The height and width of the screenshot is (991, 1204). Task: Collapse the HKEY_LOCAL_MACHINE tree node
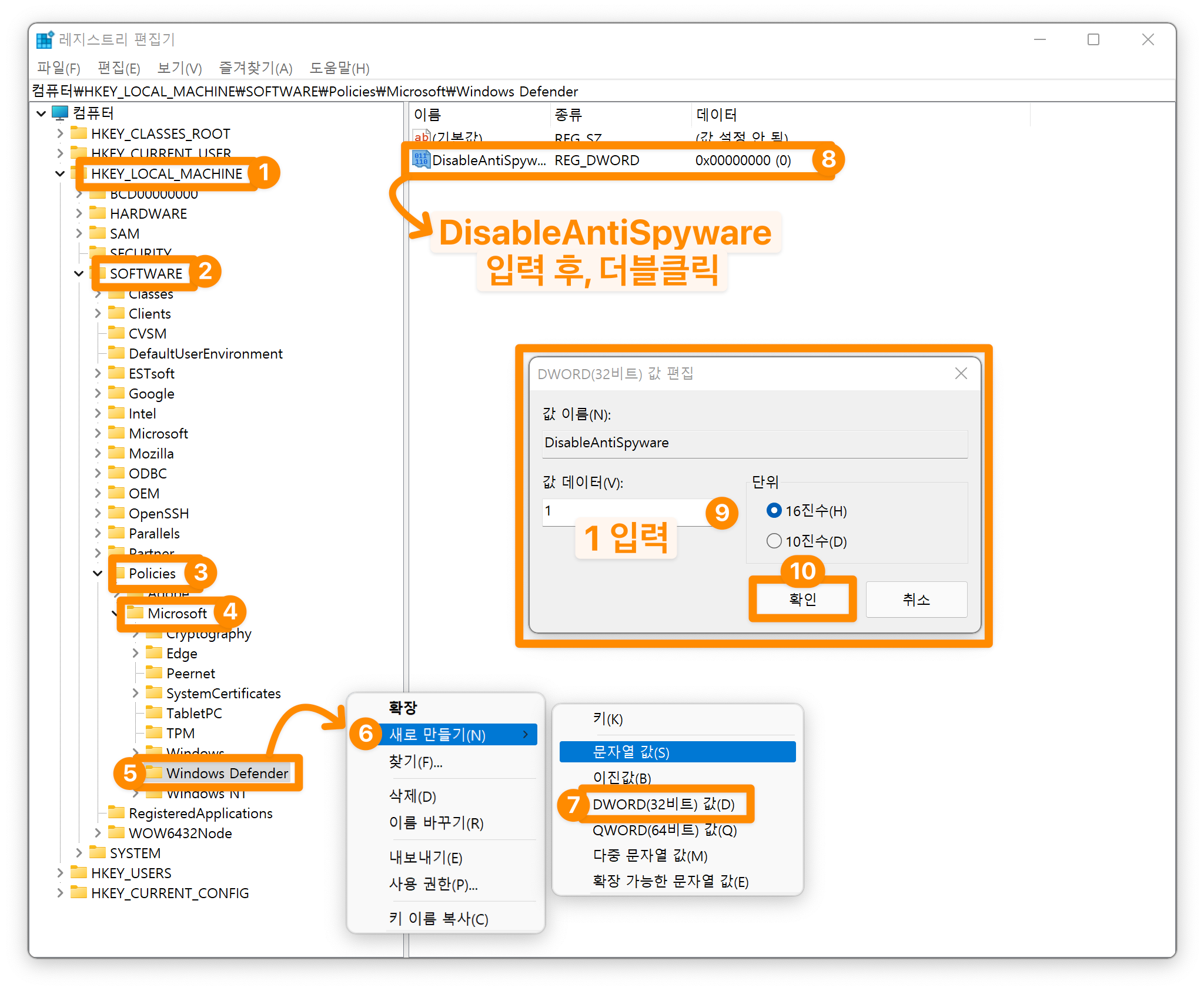[60, 173]
